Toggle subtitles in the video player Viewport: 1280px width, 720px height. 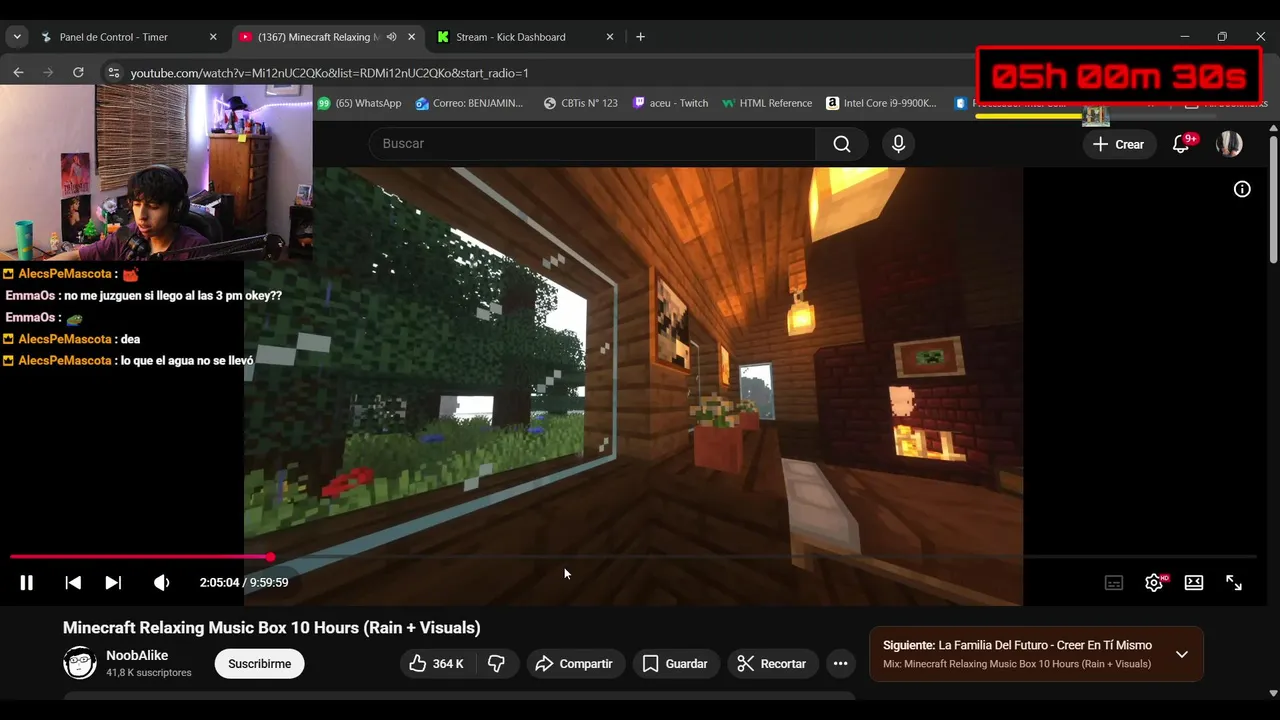coord(1114,583)
